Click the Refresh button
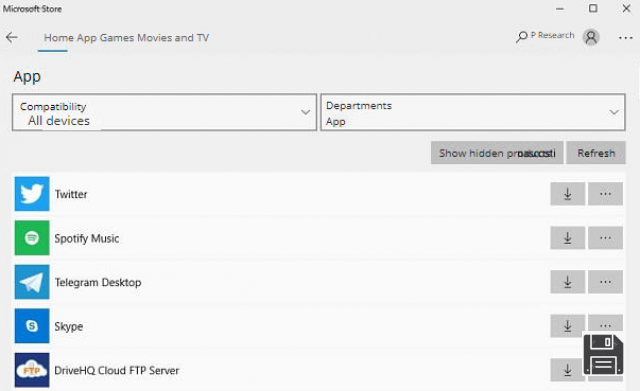The height and width of the screenshot is (391, 640). point(596,153)
